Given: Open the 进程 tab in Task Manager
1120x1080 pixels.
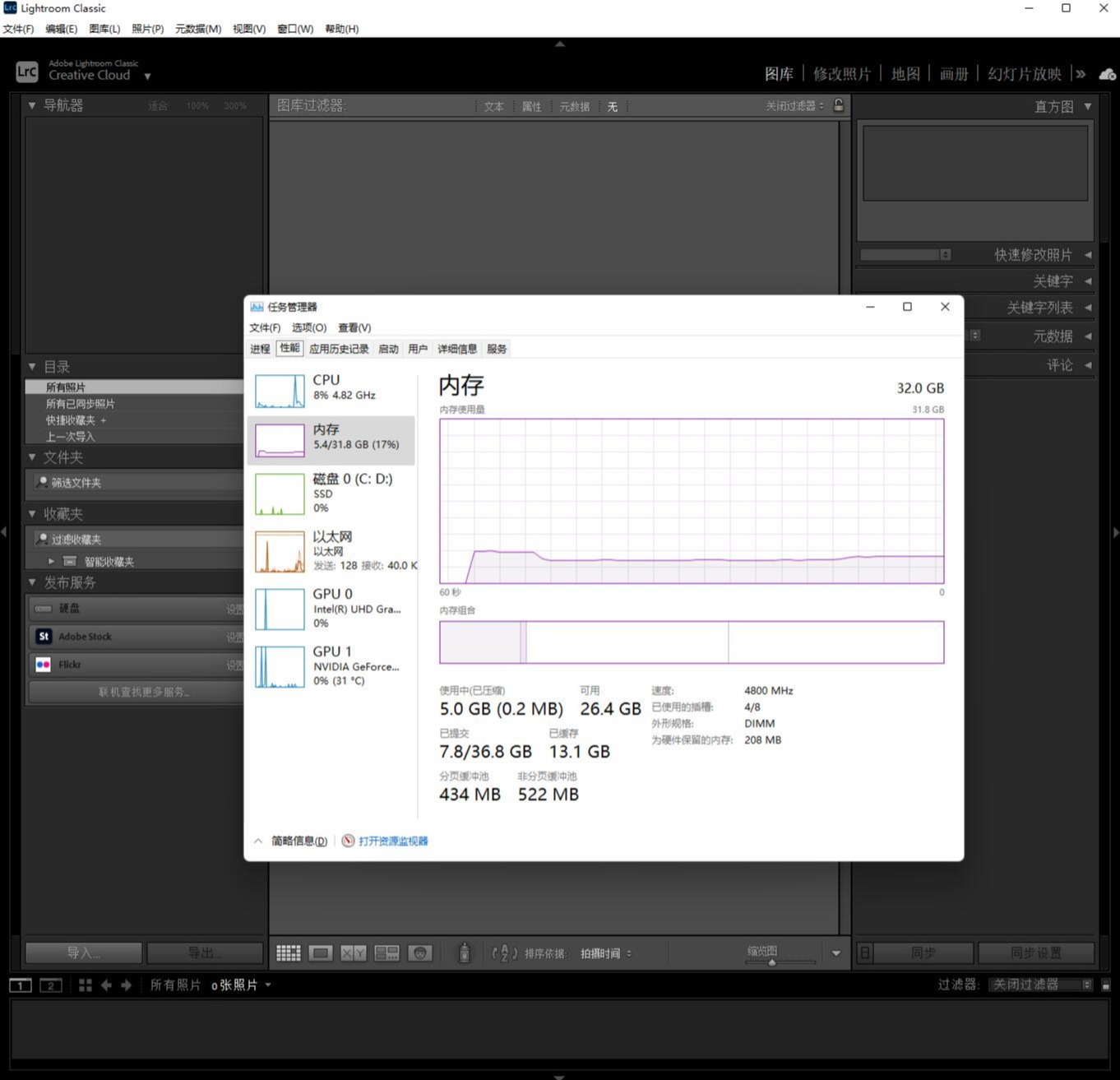Looking at the screenshot, I should (260, 349).
